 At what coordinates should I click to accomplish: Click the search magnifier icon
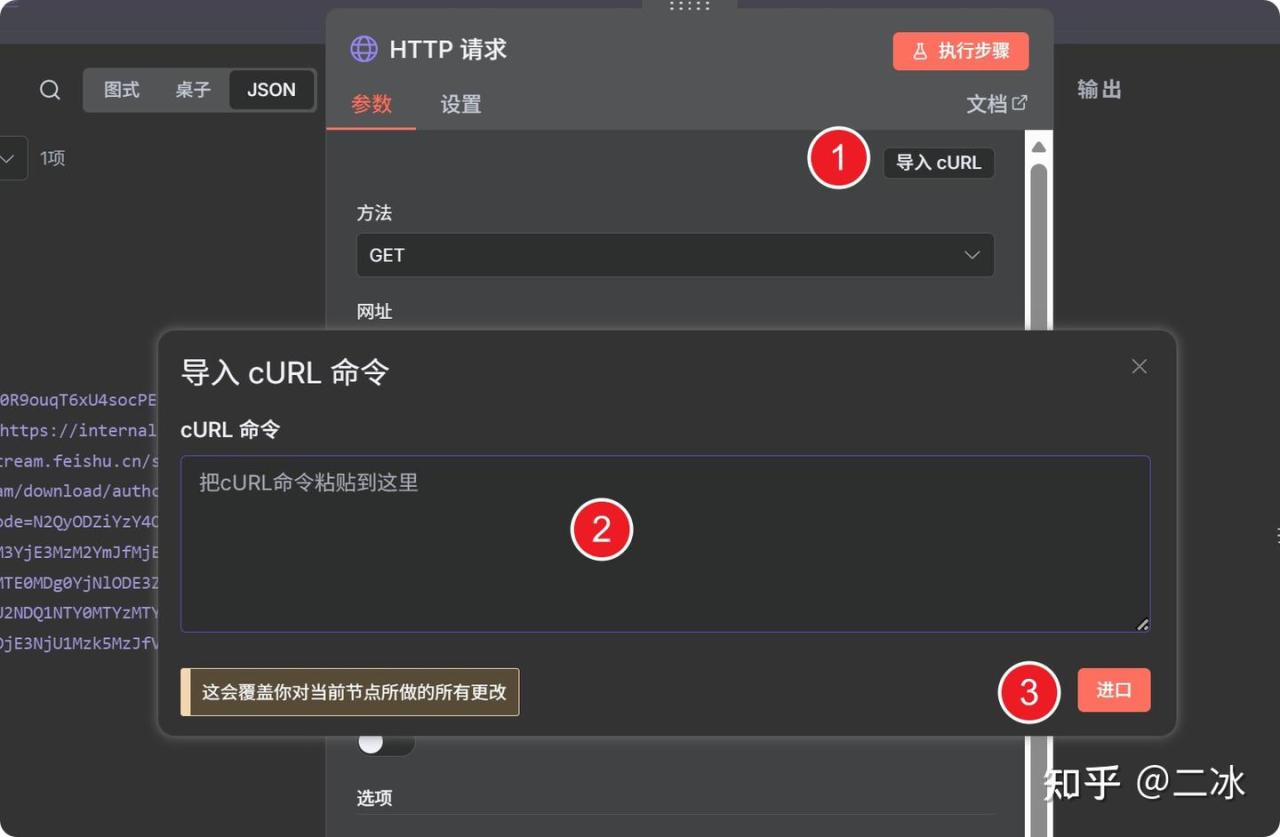(50, 90)
